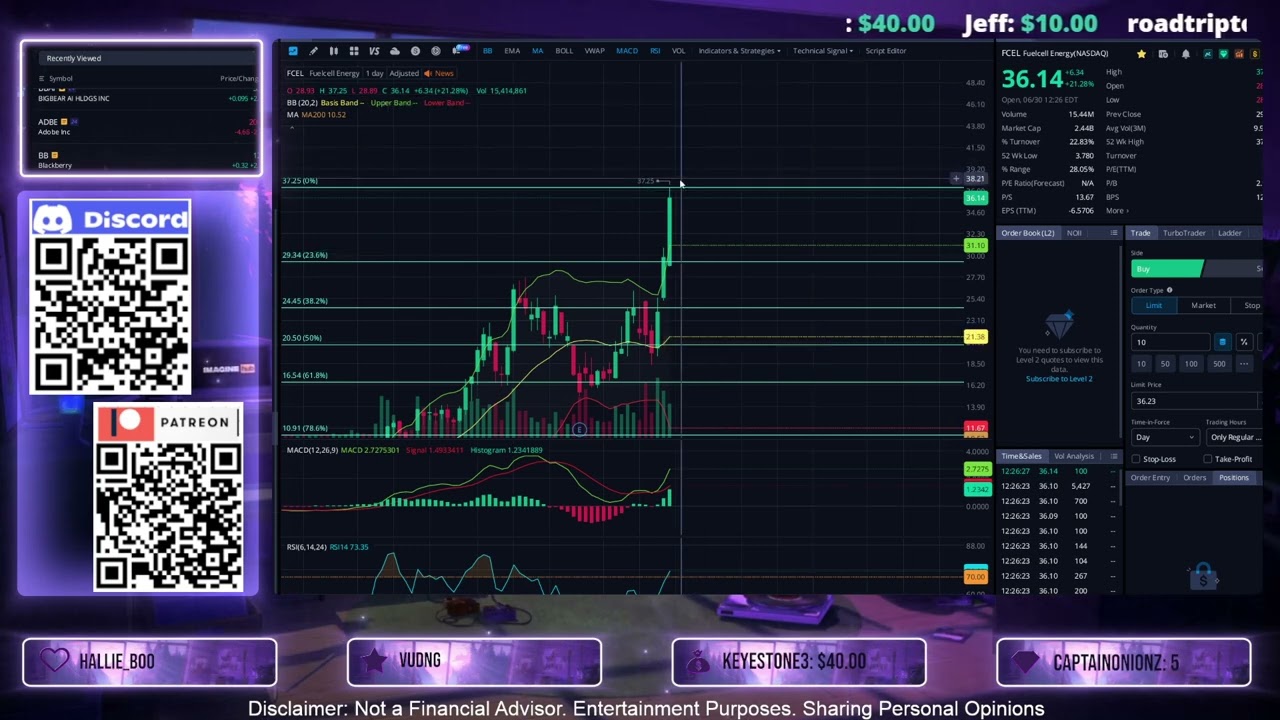Open the multi-chart grid layout icon
The image size is (1280, 720).
coord(354,51)
